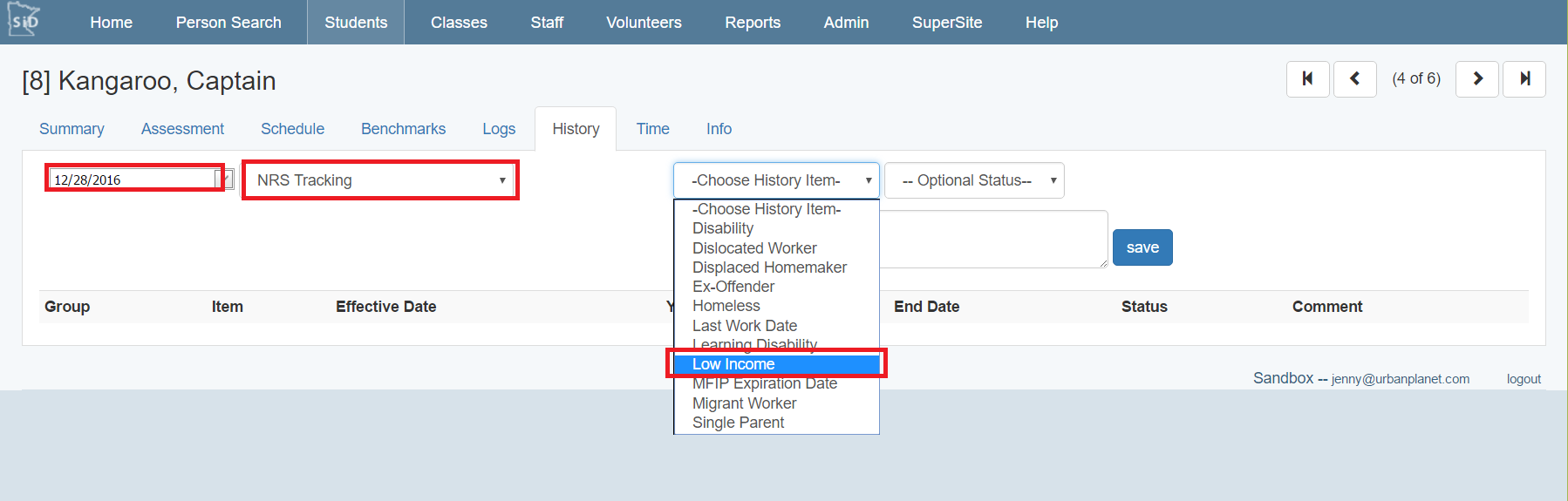1568x501 pixels.
Task: Go to first student record
Action: [1307, 79]
